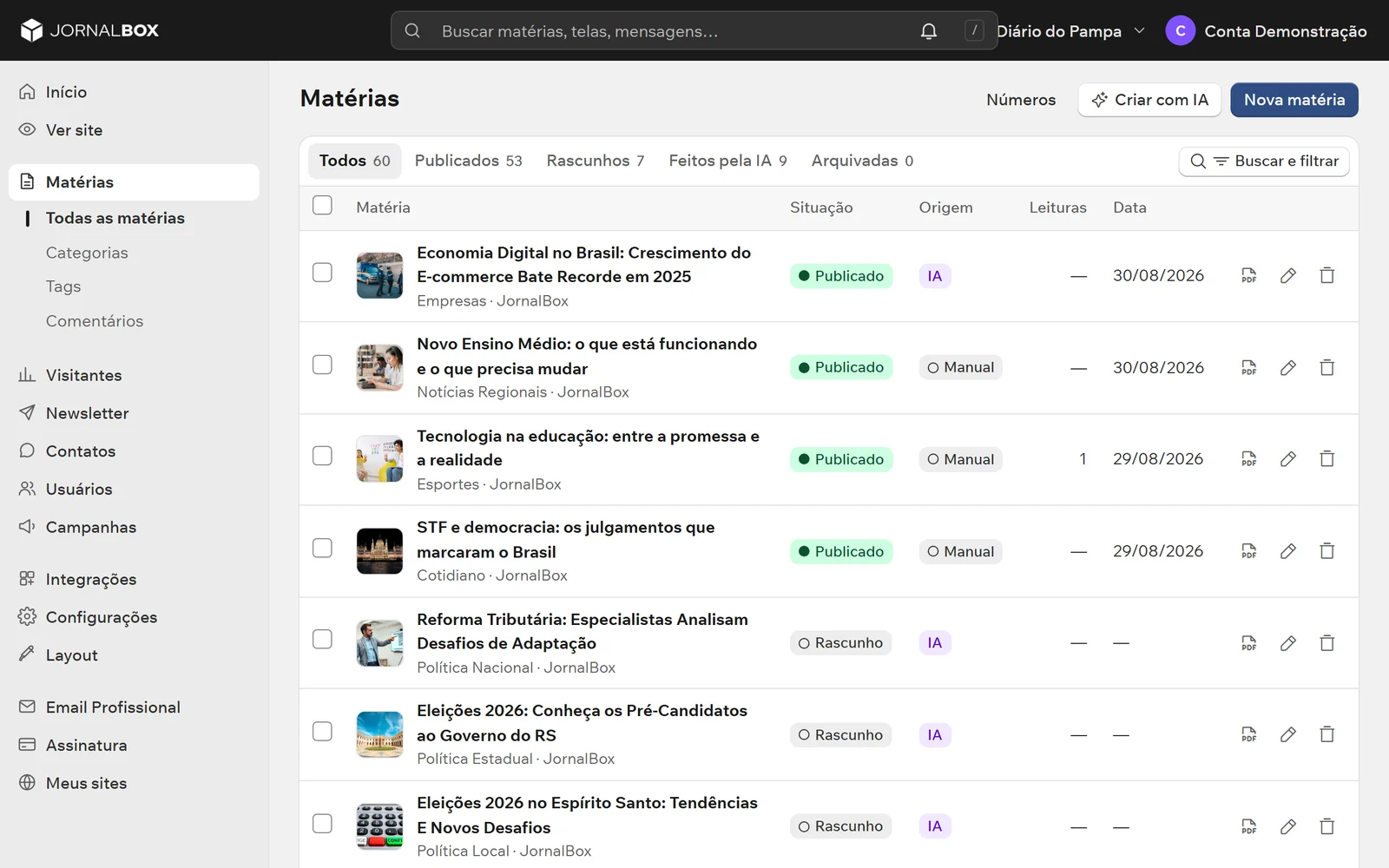This screenshot has height=868, width=1389.
Task: Switch to the Todos tab
Action: (x=355, y=161)
